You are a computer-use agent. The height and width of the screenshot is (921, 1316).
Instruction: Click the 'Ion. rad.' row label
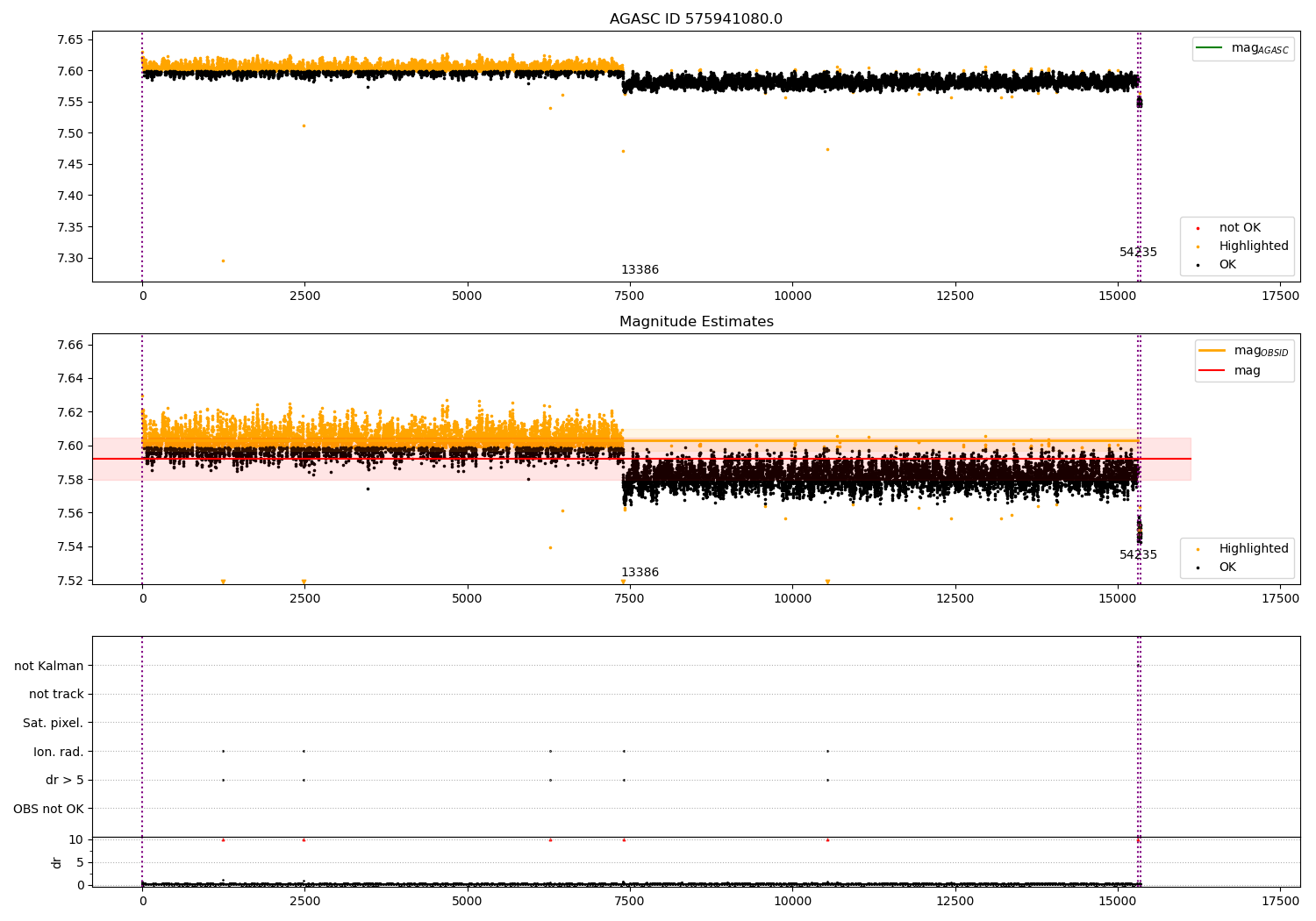coord(59,753)
